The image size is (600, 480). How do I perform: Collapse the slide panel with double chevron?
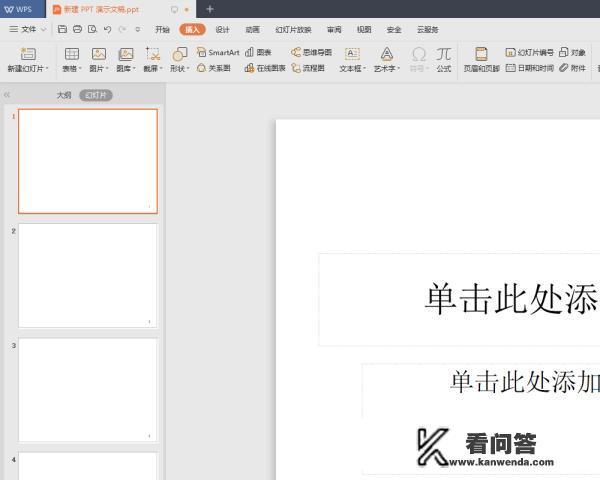(7, 95)
